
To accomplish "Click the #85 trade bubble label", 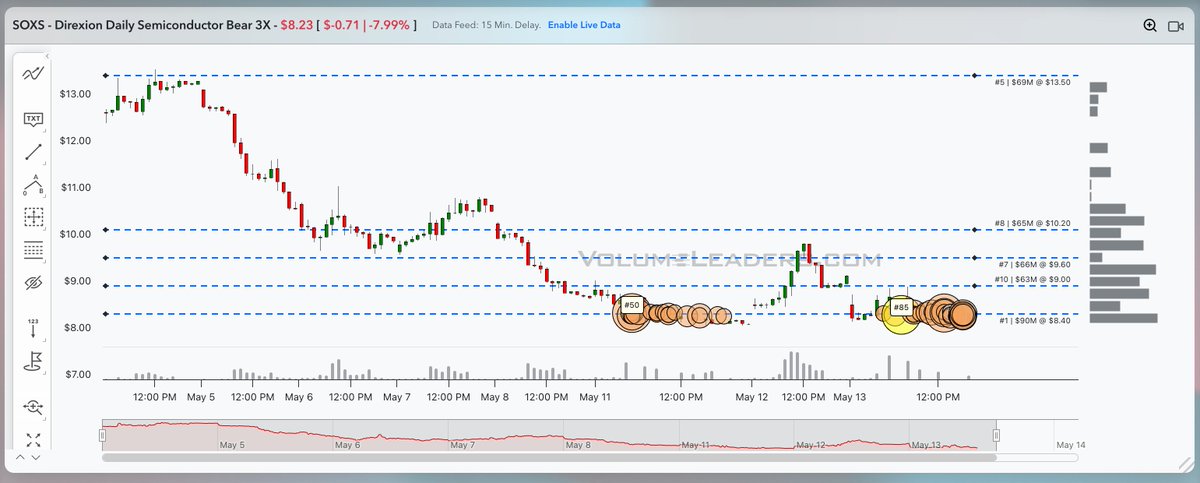I will [x=900, y=307].
